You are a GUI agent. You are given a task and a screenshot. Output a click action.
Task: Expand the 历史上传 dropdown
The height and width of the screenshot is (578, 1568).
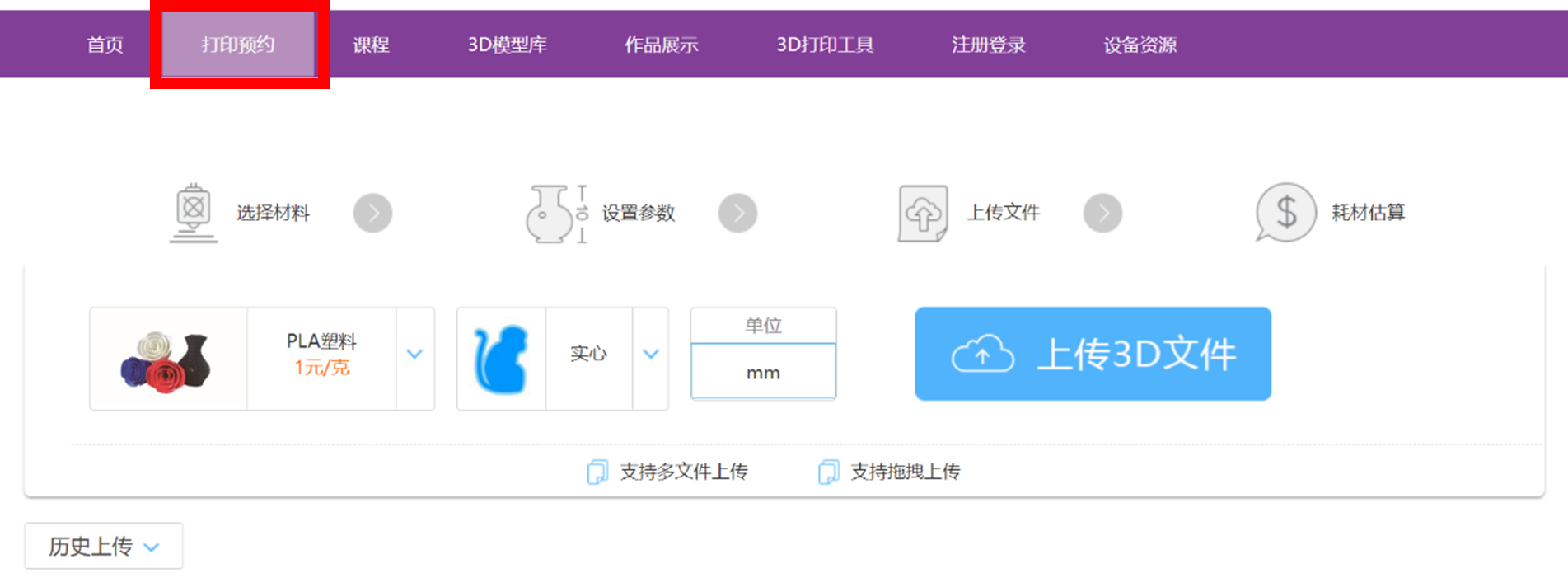[x=104, y=546]
